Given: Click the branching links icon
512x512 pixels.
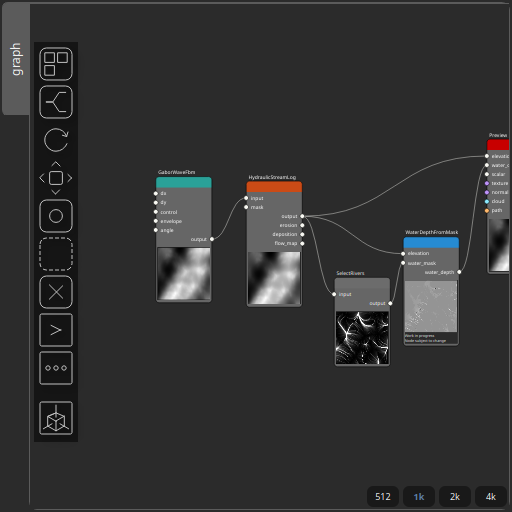Looking at the screenshot, I should coord(56,102).
